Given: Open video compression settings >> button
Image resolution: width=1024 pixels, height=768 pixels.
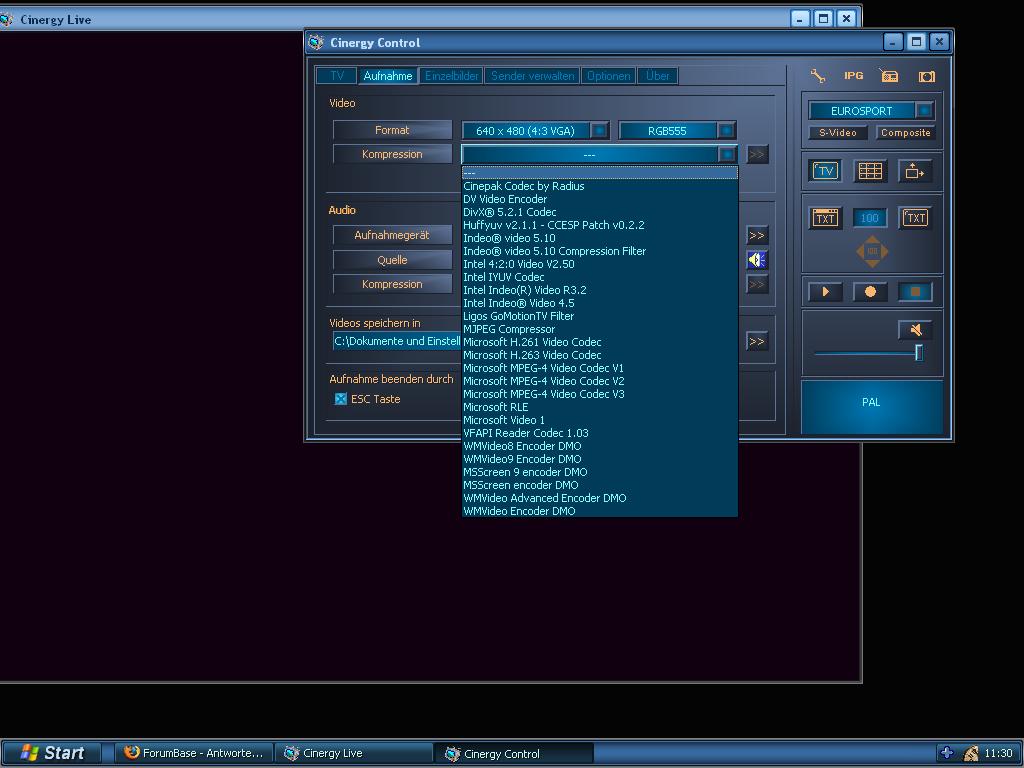Looking at the screenshot, I should (x=757, y=154).
